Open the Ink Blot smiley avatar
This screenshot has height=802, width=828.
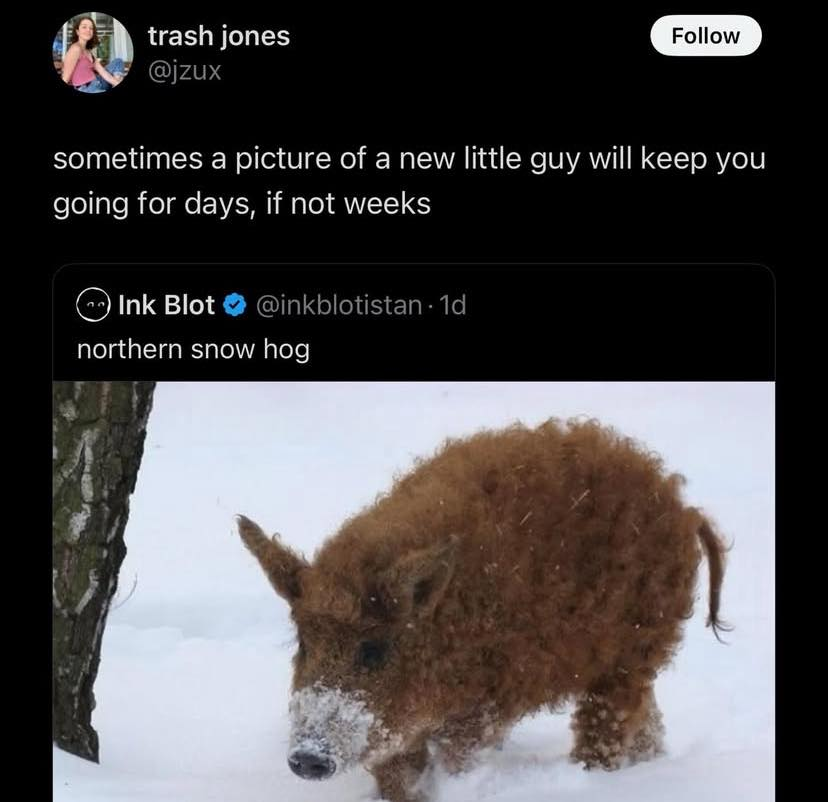(93, 305)
